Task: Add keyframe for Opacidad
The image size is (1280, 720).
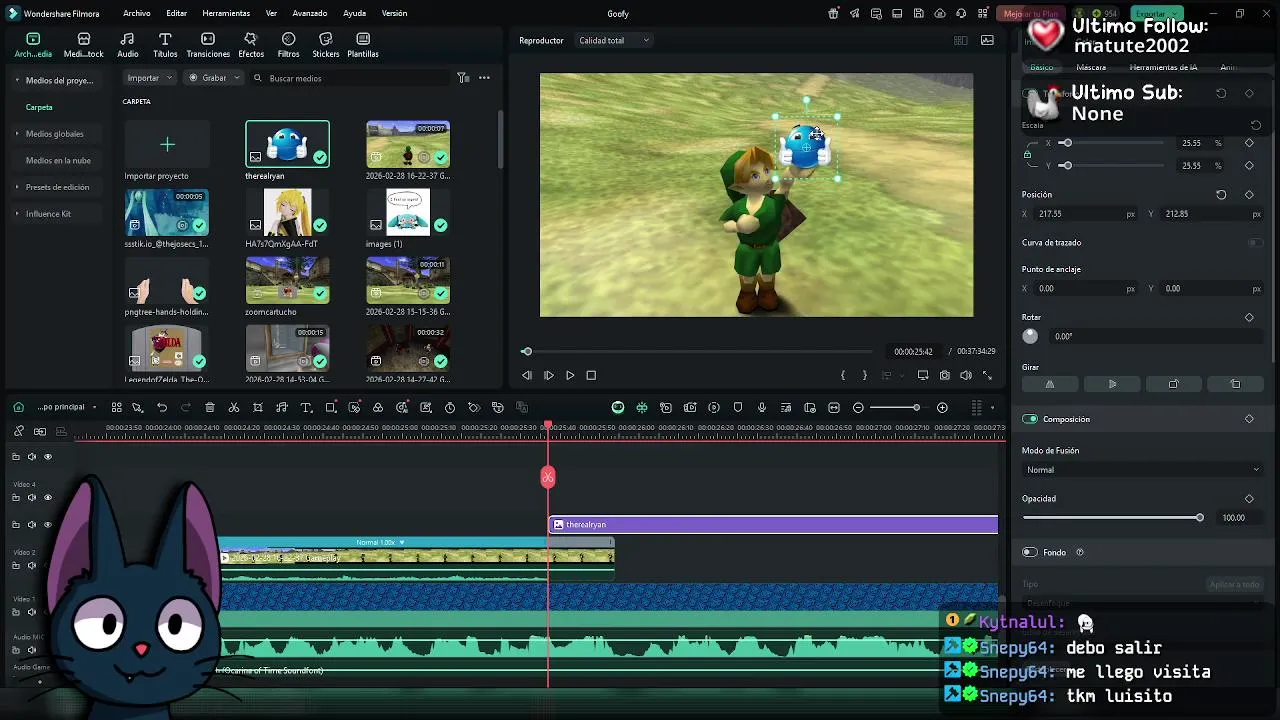Action: point(1249,499)
